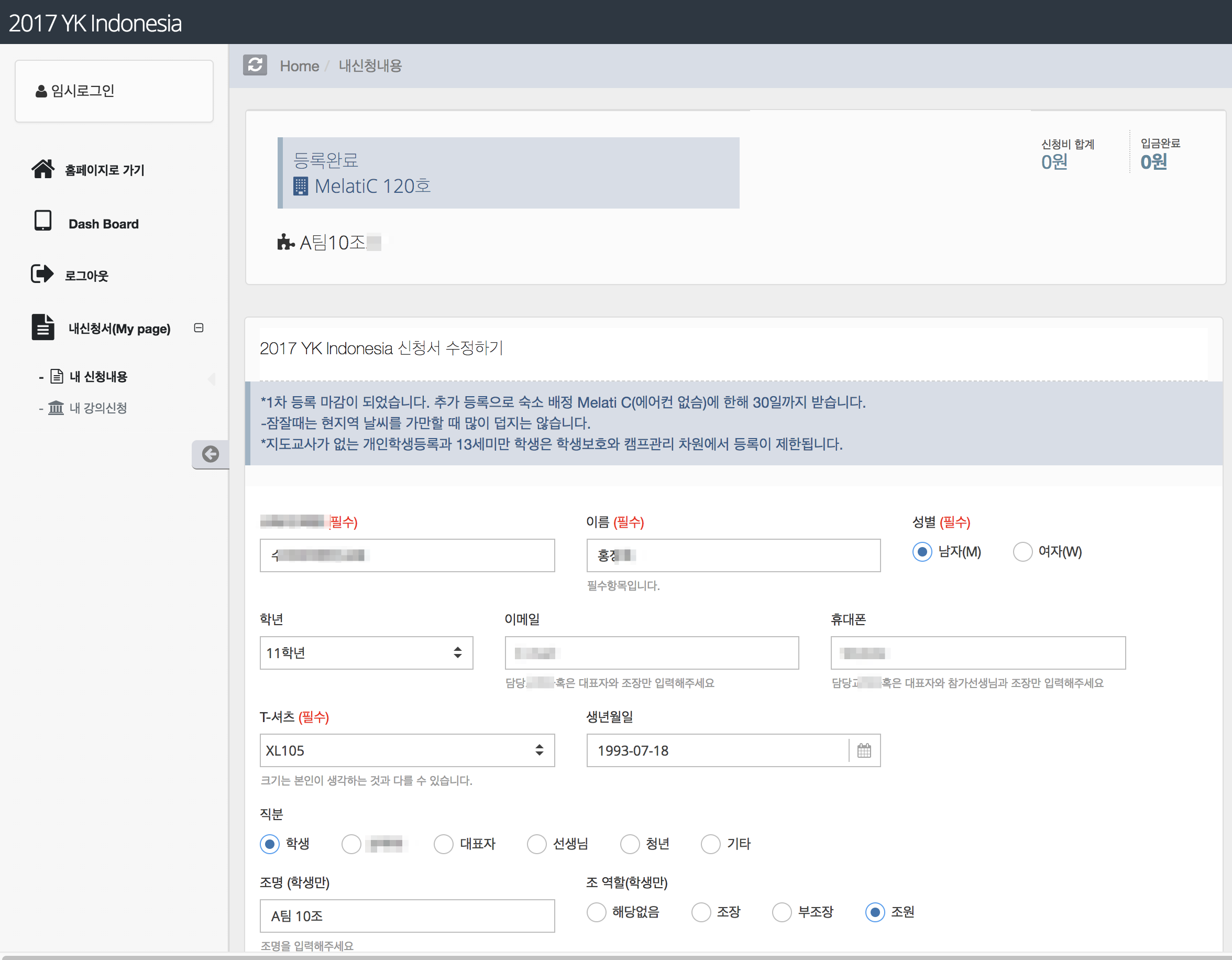Collapse the 내신청서(My page) submenu toggle

(x=199, y=328)
